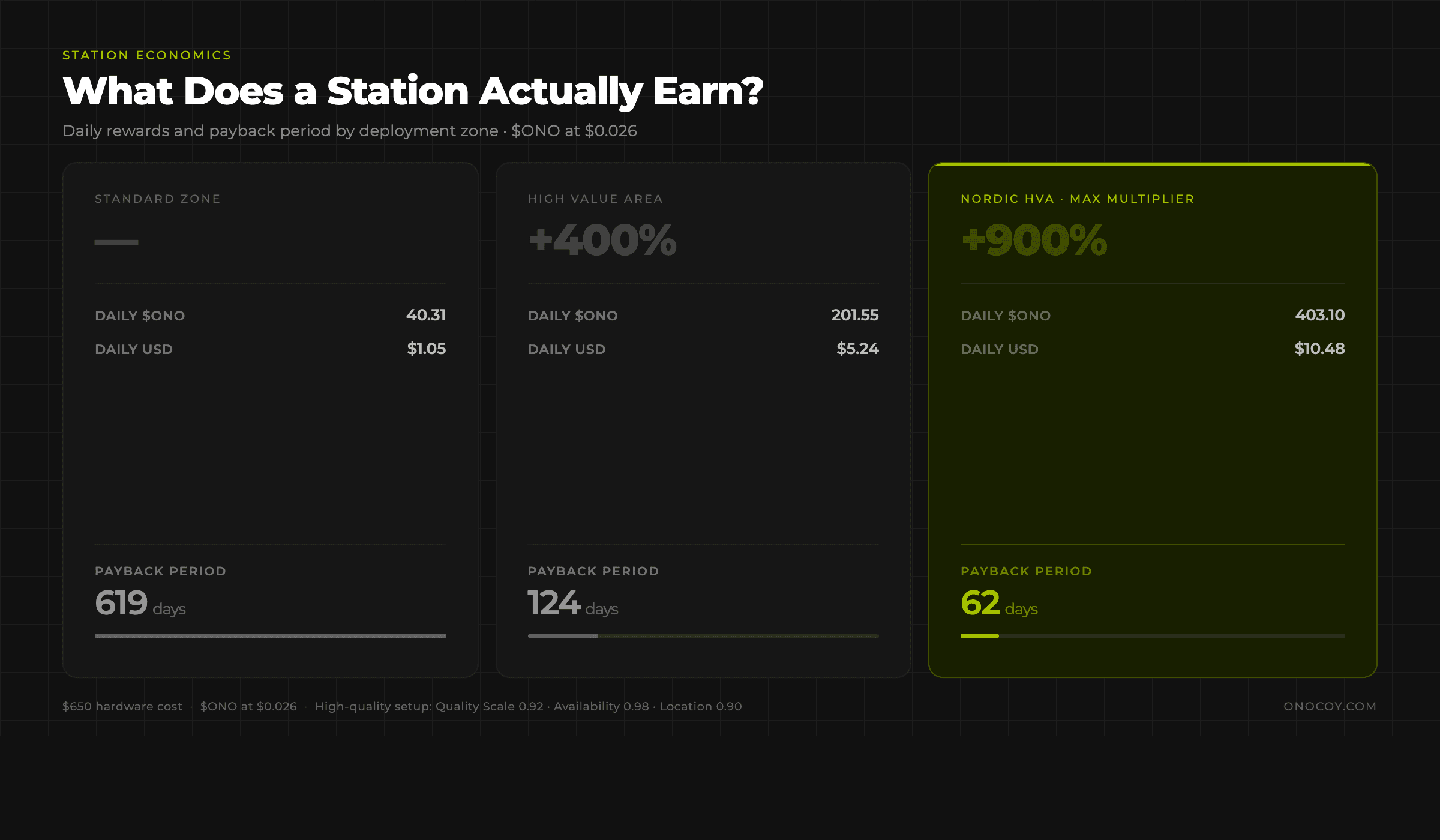
Task: Click the Nordic HVA payback progress bar
Action: (x=1152, y=636)
